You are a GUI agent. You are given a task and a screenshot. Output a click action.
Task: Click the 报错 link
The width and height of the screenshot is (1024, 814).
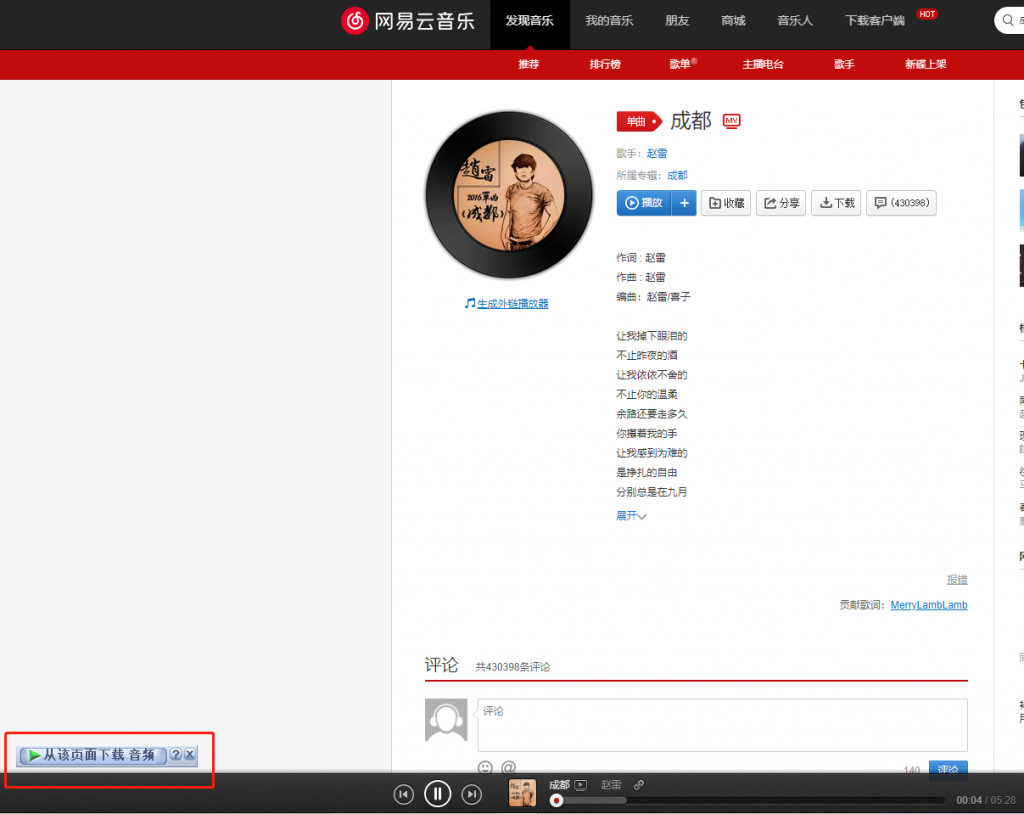coord(957,579)
